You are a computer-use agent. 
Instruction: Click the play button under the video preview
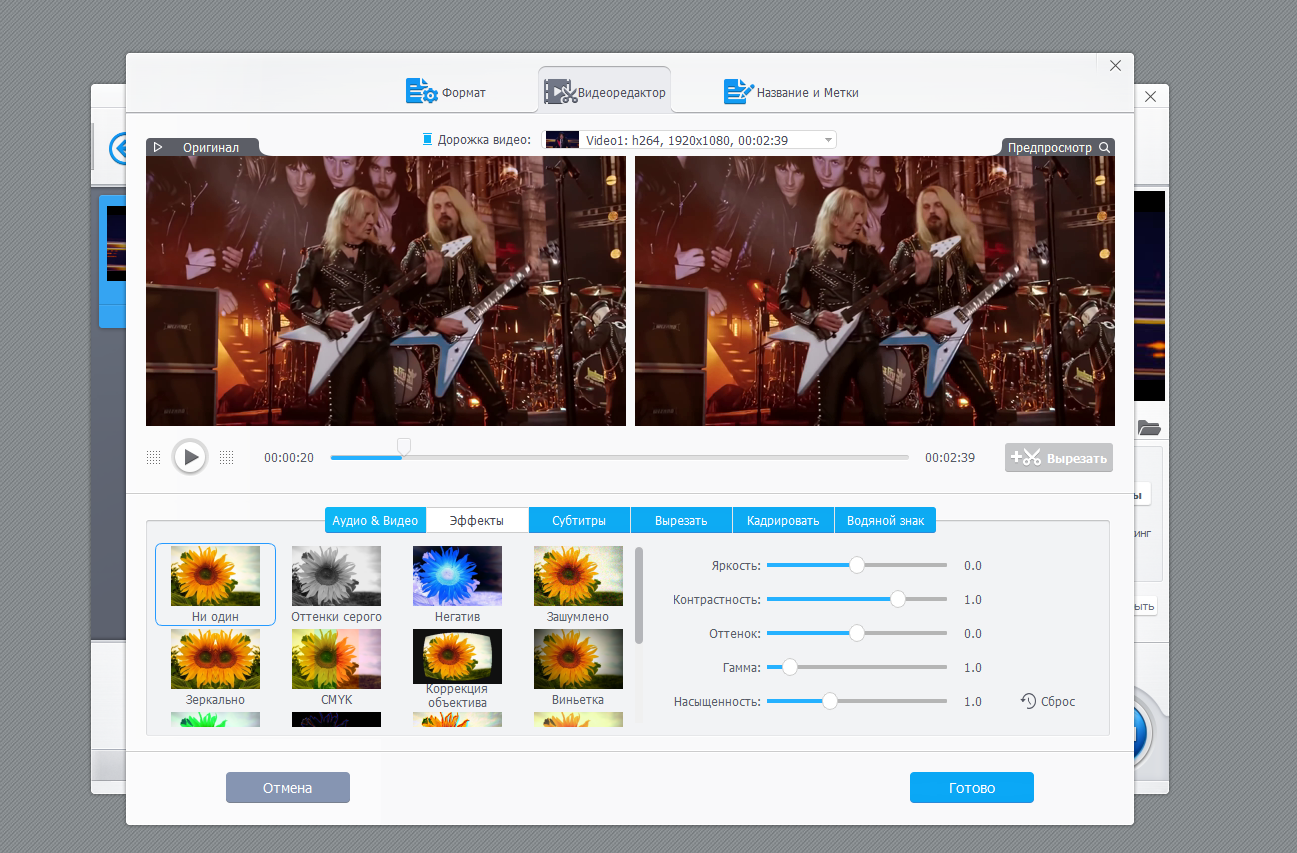[189, 457]
